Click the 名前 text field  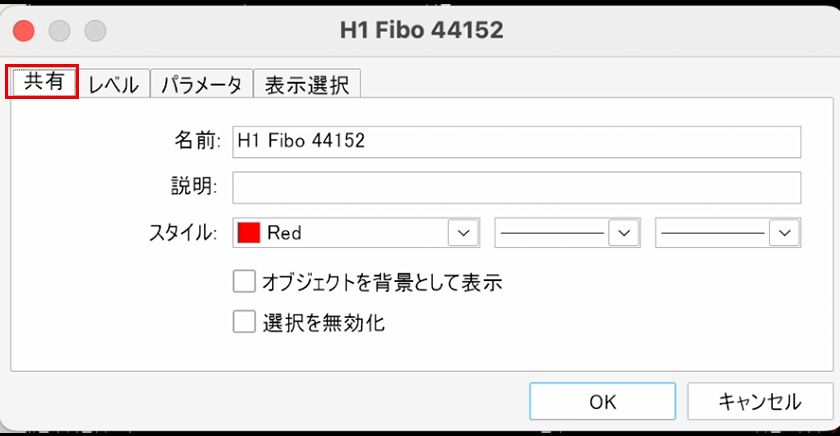516,142
